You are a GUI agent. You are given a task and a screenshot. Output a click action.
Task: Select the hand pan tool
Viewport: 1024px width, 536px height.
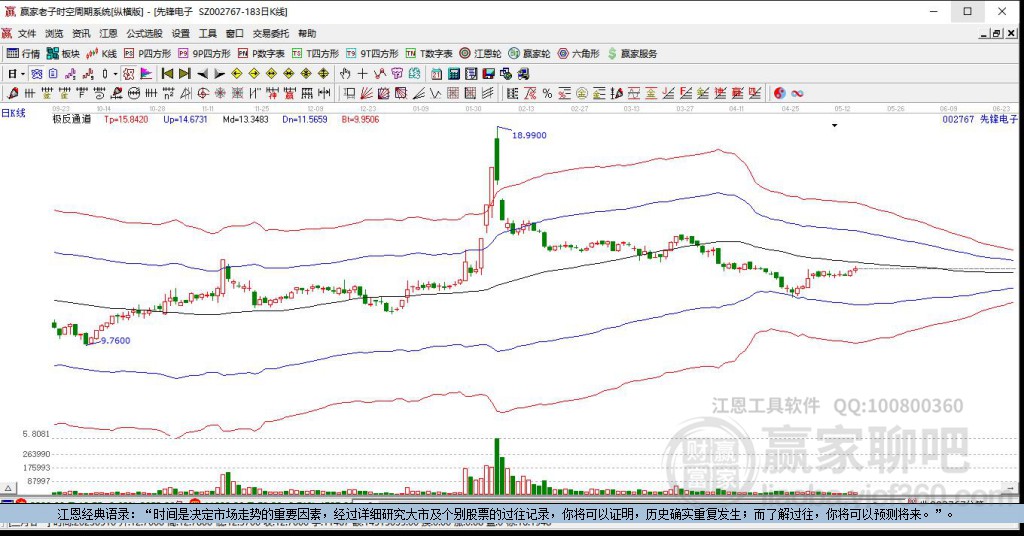point(345,74)
